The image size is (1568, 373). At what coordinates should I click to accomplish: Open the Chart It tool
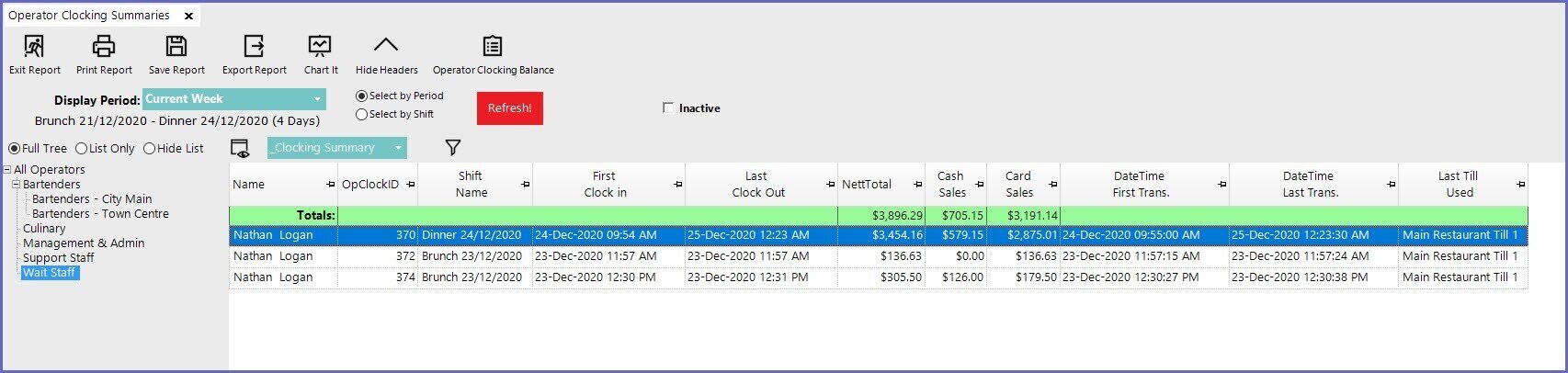coord(320,47)
